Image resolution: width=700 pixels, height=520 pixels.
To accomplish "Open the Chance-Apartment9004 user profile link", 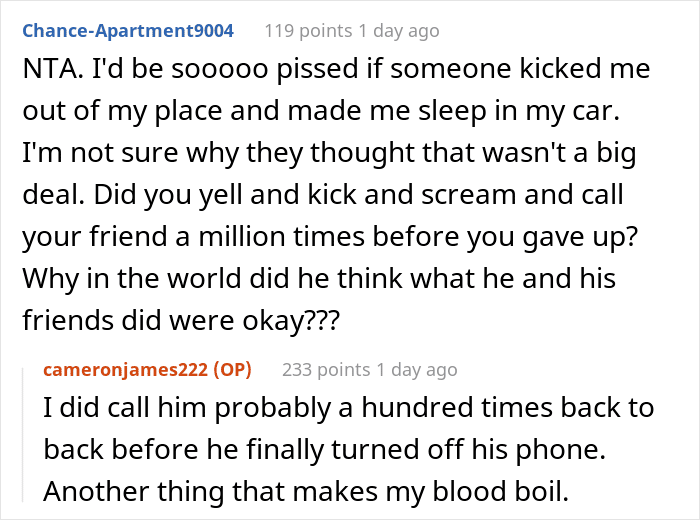I will (128, 31).
